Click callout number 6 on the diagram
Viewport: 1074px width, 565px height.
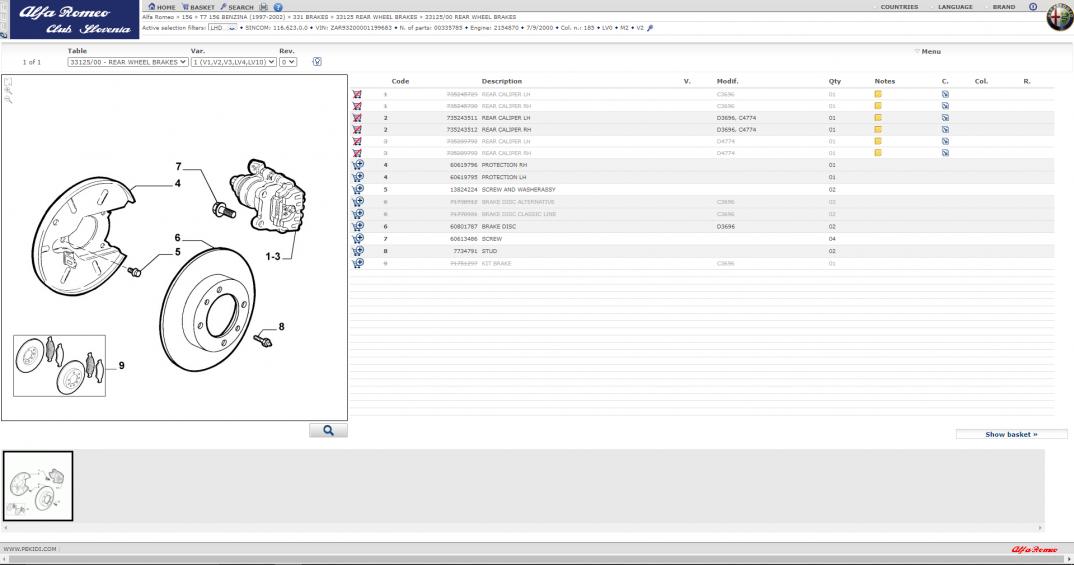177,238
